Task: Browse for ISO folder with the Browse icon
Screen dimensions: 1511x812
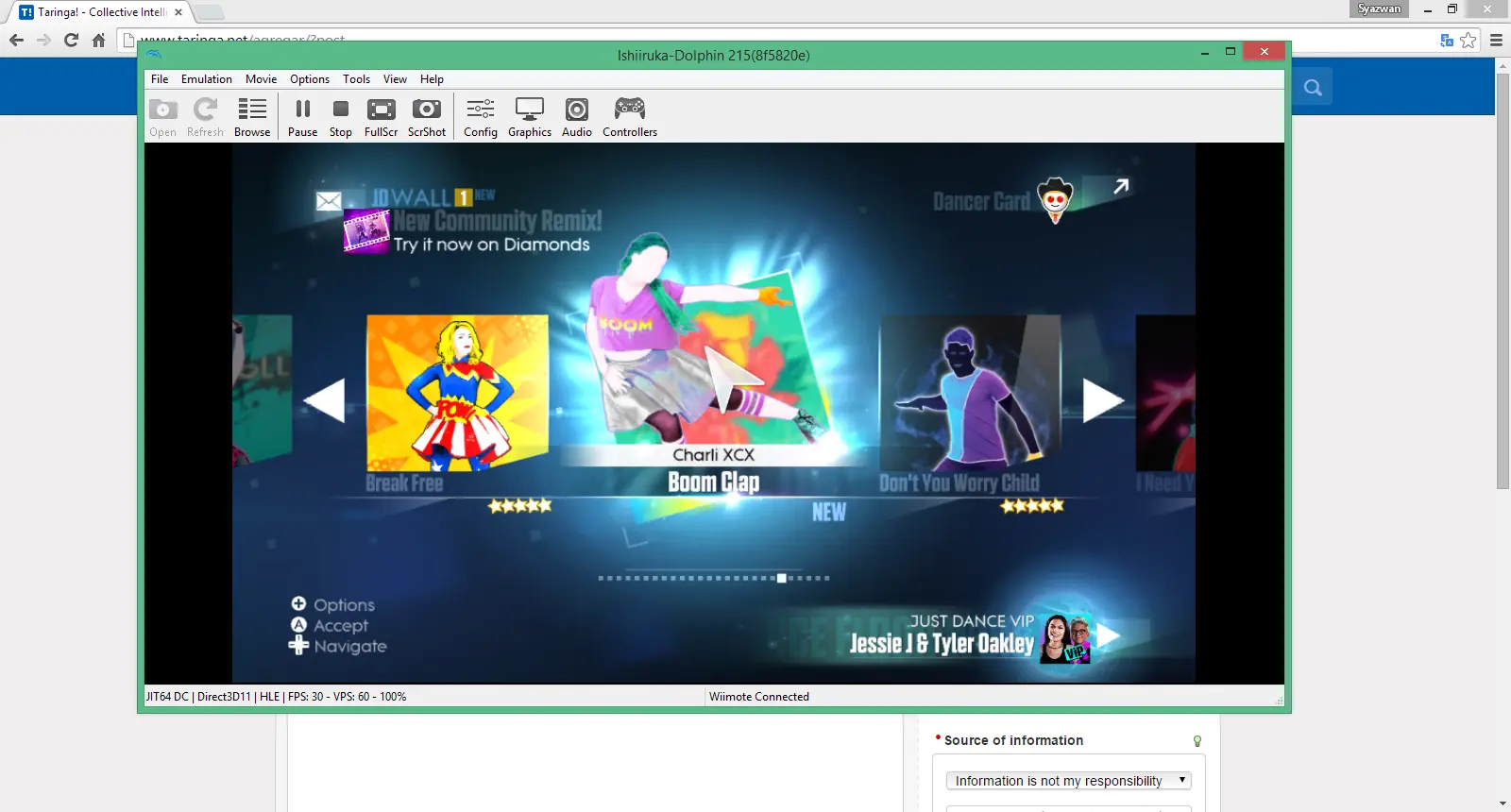Action: (x=252, y=118)
